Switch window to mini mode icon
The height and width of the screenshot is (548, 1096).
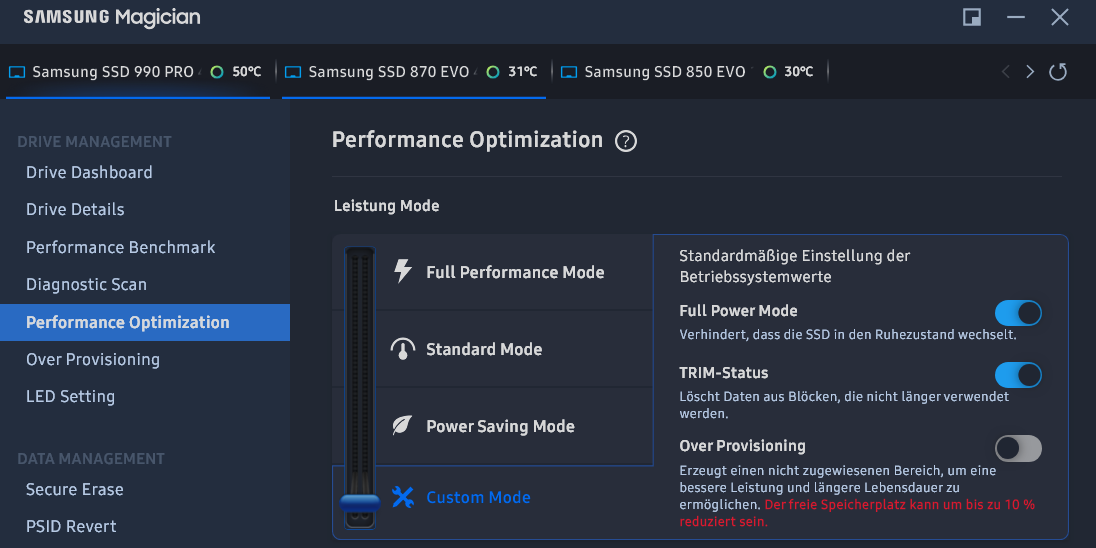pyautogui.click(x=972, y=17)
